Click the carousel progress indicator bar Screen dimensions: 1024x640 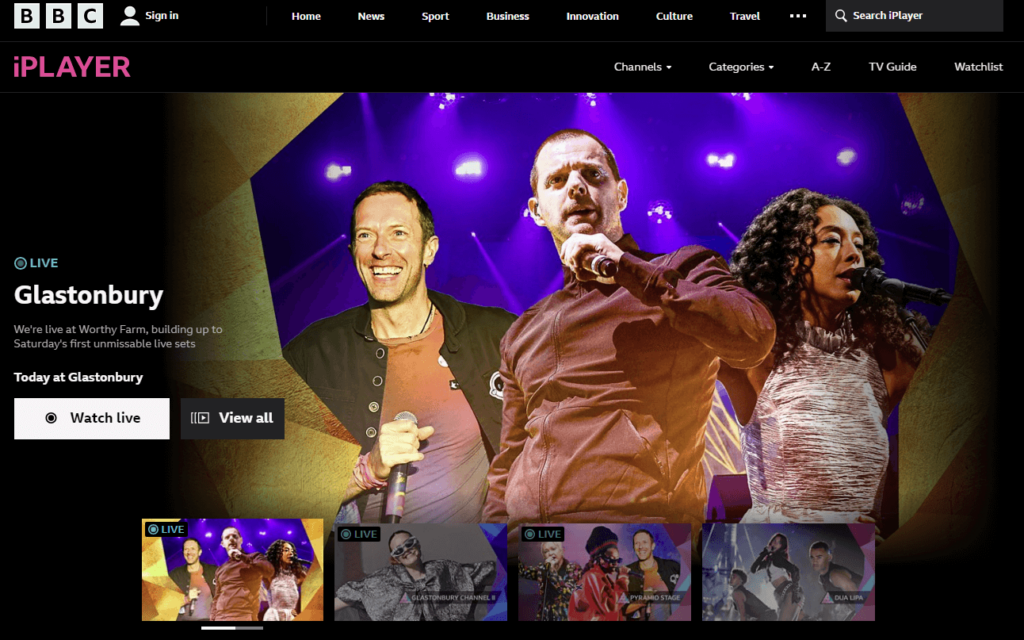[232, 628]
